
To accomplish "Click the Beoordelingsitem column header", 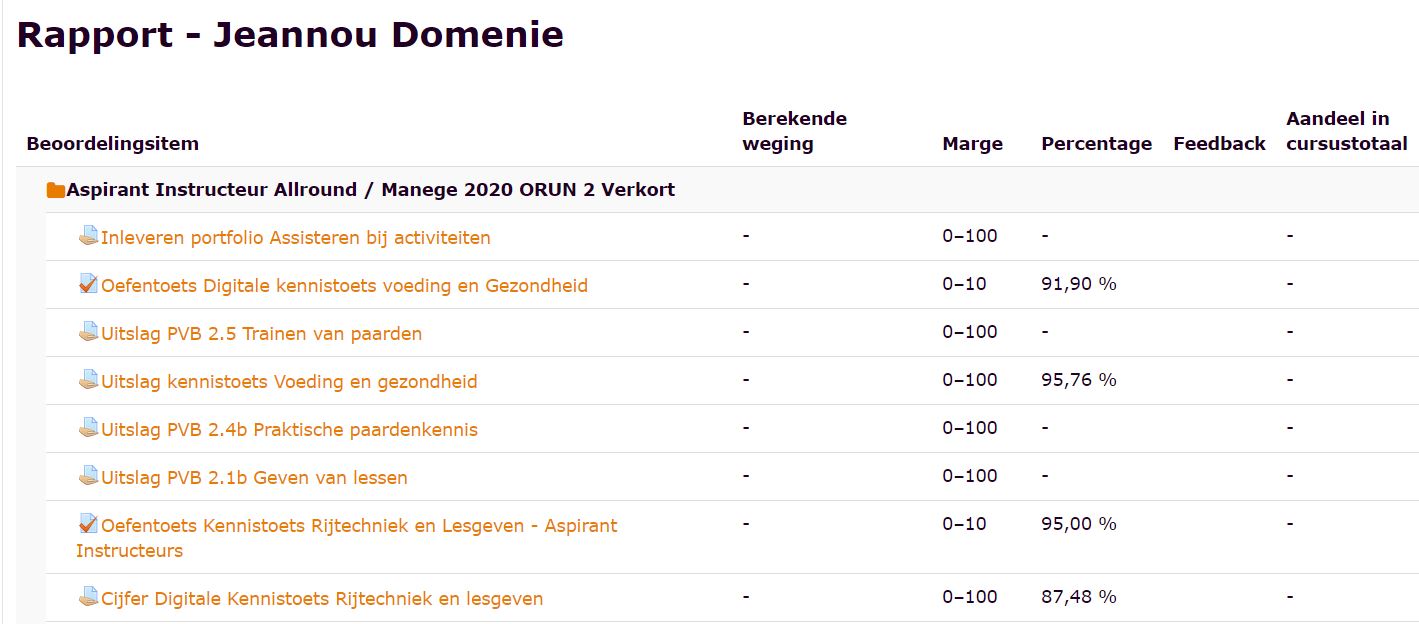I will click(x=112, y=144).
